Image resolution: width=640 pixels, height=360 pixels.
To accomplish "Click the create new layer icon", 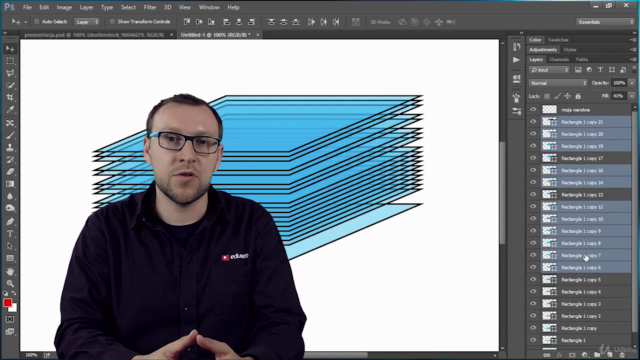I will coord(609,355).
